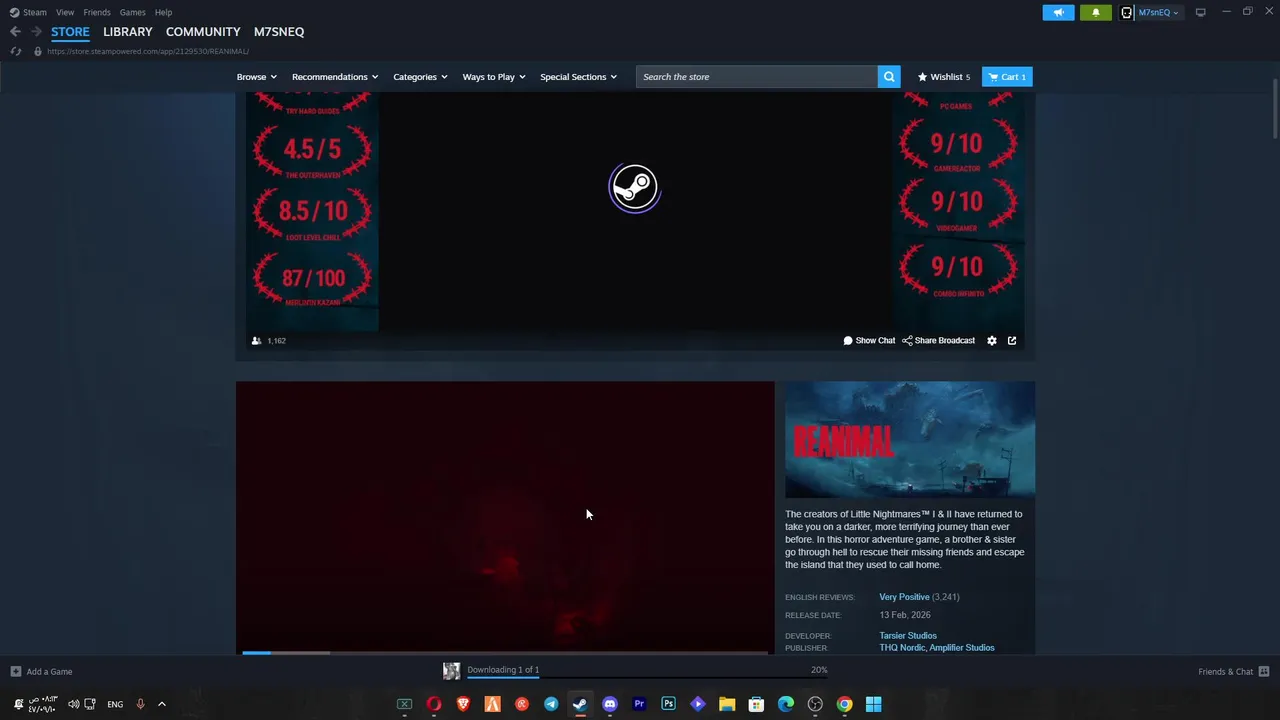Click the Add a Game plus icon

[x=15, y=671]
